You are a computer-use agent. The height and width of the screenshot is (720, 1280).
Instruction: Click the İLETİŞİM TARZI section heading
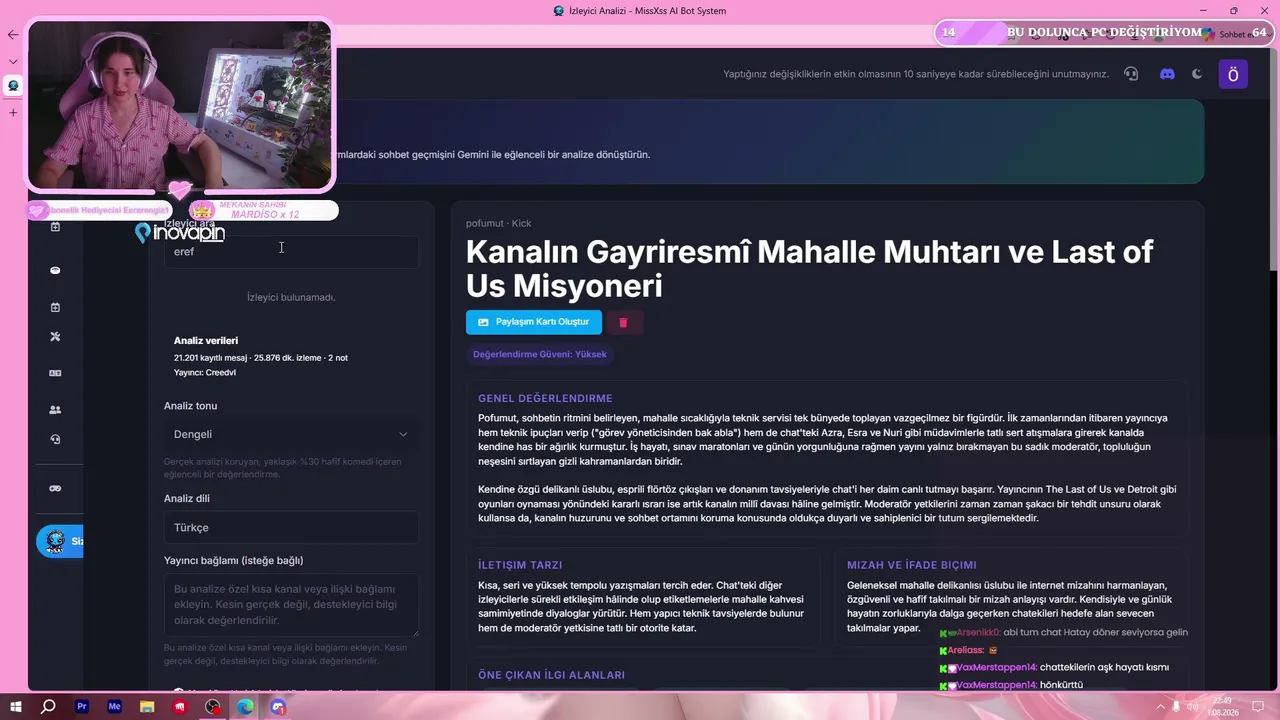[x=520, y=565]
